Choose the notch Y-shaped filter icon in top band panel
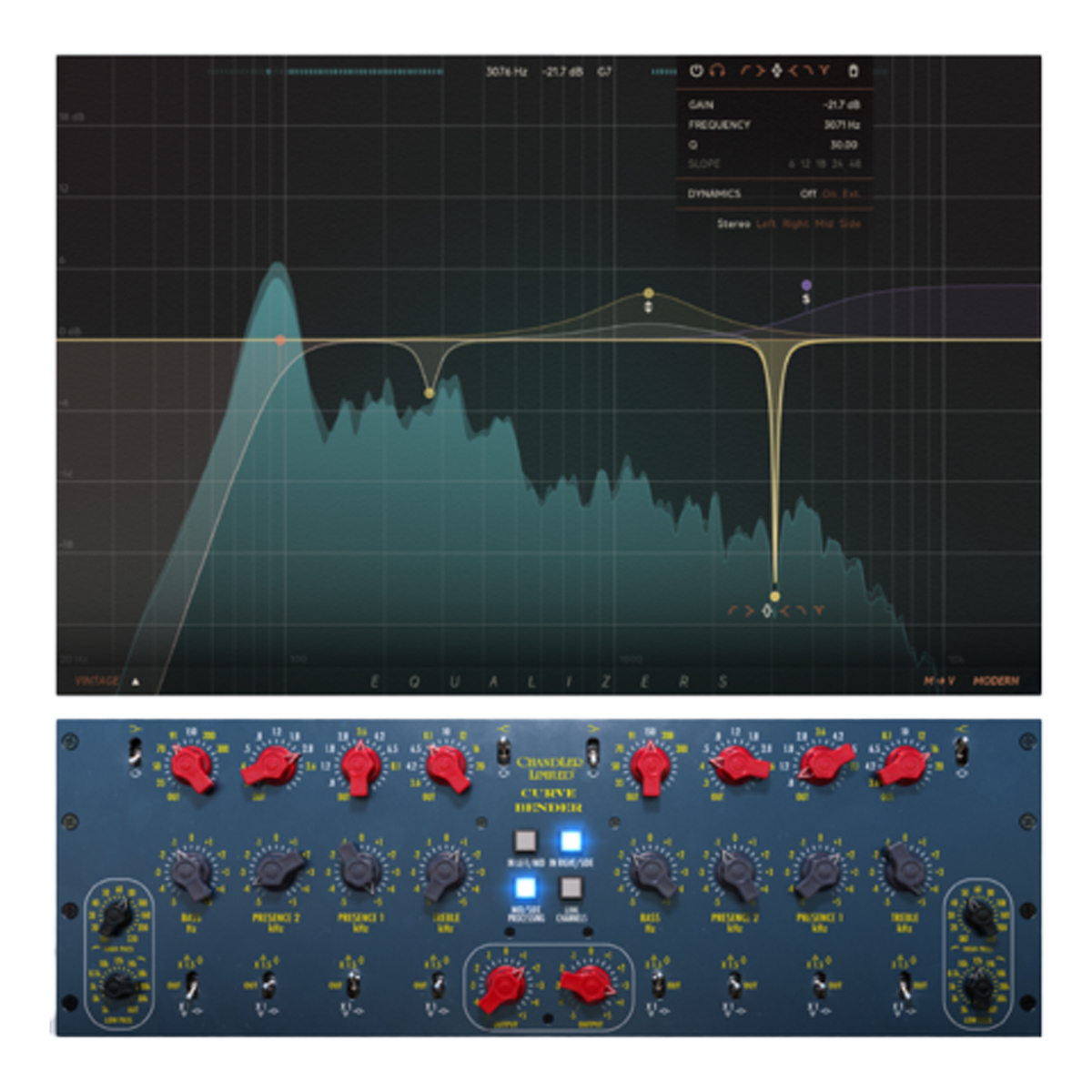 (x=824, y=70)
